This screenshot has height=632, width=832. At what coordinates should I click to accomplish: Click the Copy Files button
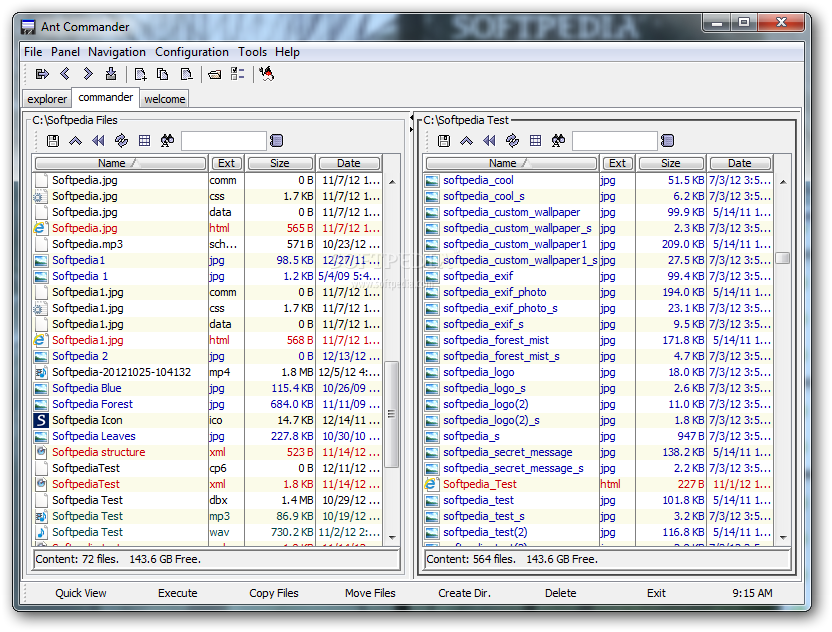pyautogui.click(x=274, y=593)
